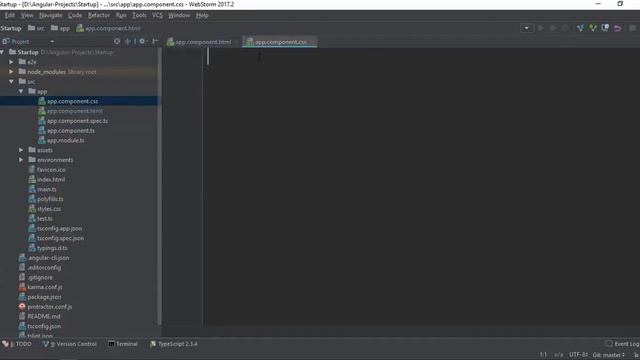Image resolution: width=640 pixels, height=360 pixels.
Task: Click the Startup breadcrumb in navigation bar
Action: 11,28
